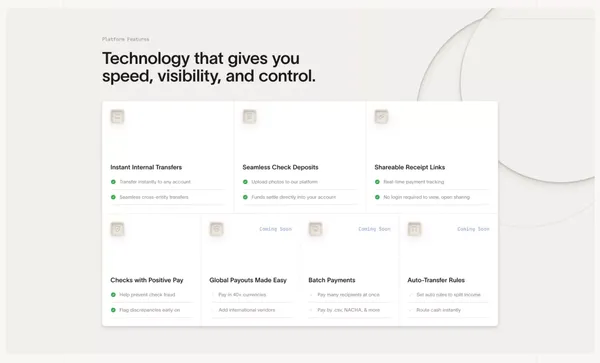The image size is (600, 363).
Task: Click the Shareable Receipt Links card icon
Action: point(382,116)
